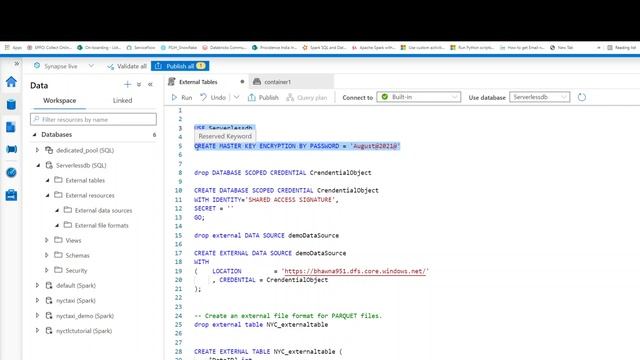Click the Undo arrow icon
640x360 pixels.
click(x=203, y=97)
